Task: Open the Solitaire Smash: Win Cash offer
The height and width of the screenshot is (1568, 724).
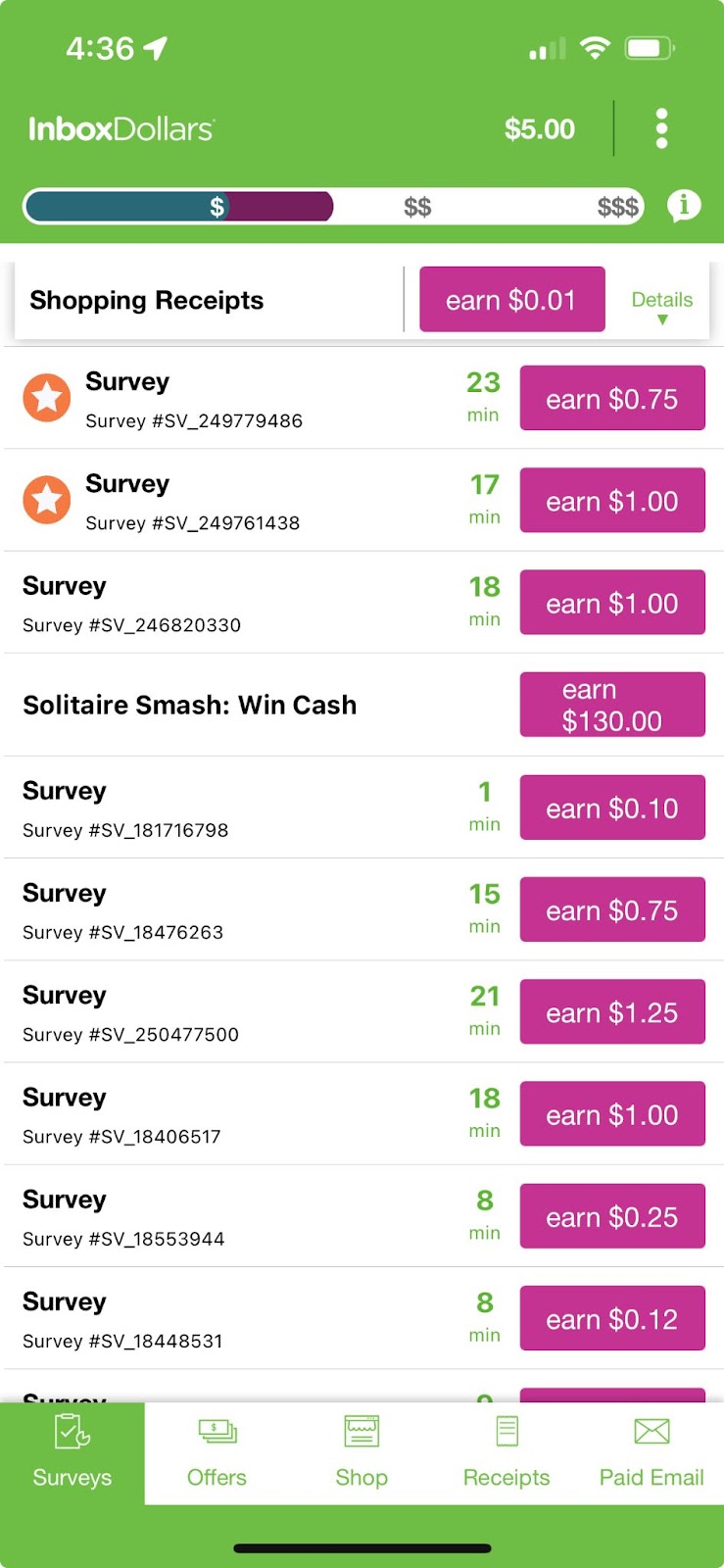Action: click(190, 706)
